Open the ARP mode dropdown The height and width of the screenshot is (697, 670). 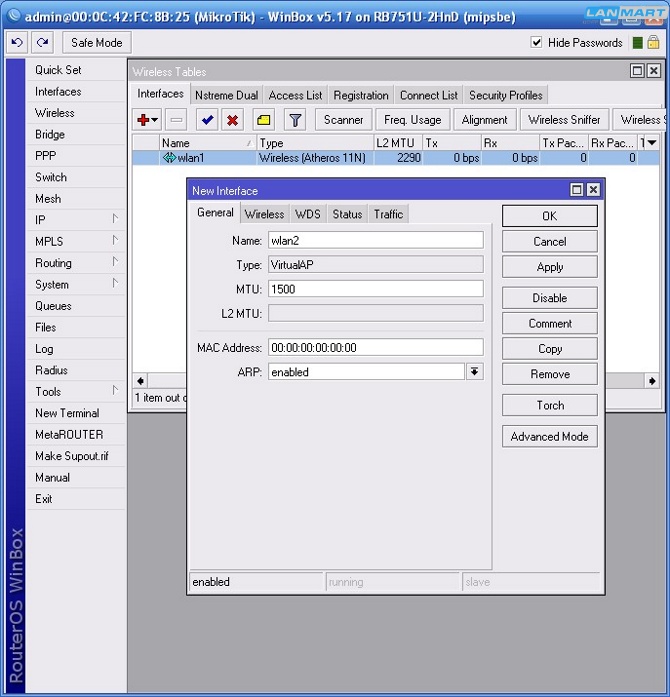(x=474, y=372)
